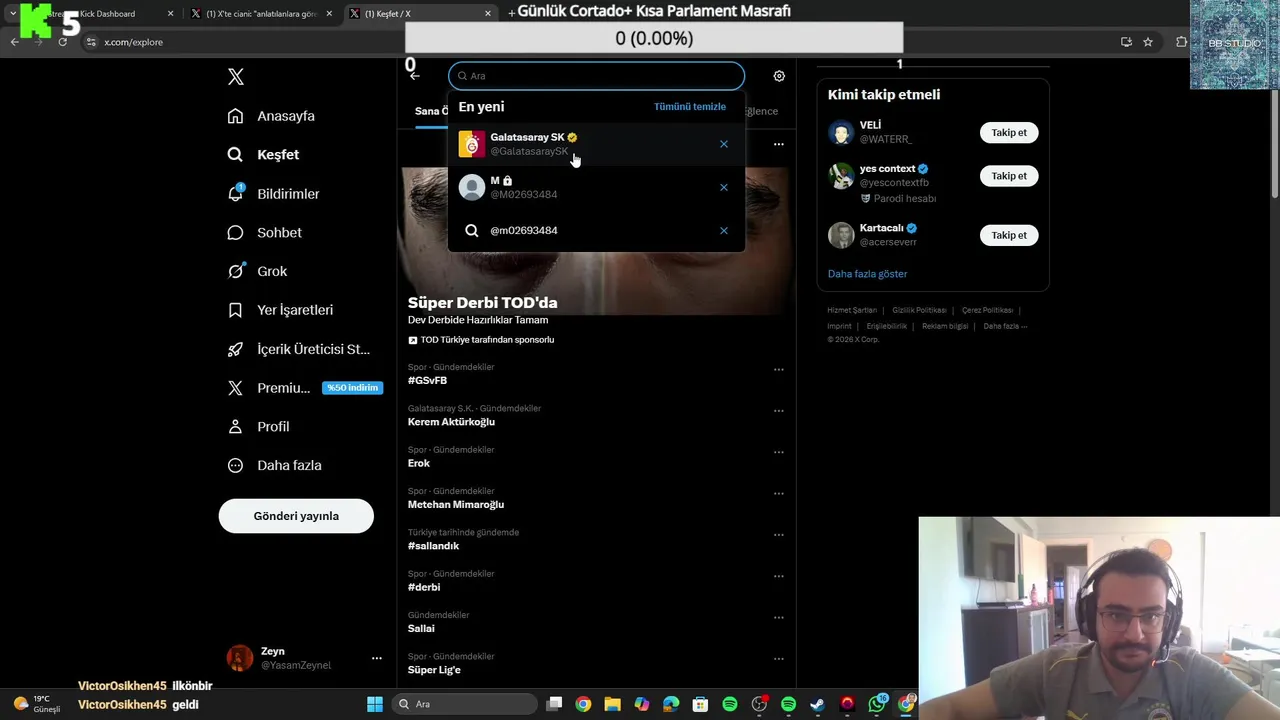Open the #sallandık trending topic
Image resolution: width=1280 pixels, height=720 pixels.
point(433,546)
